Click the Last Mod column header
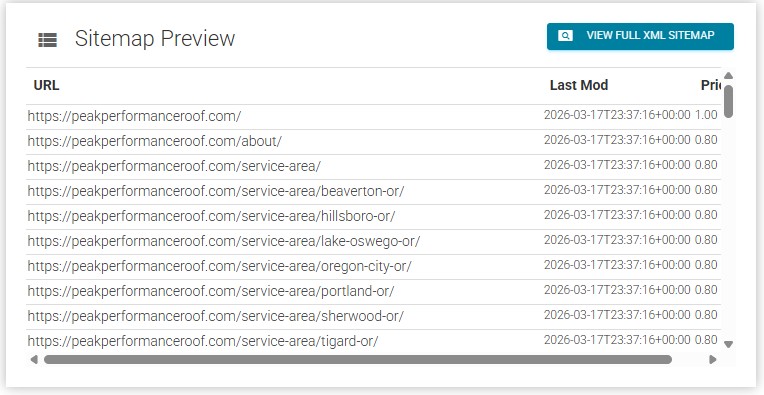The height and width of the screenshot is (395, 764). click(579, 85)
